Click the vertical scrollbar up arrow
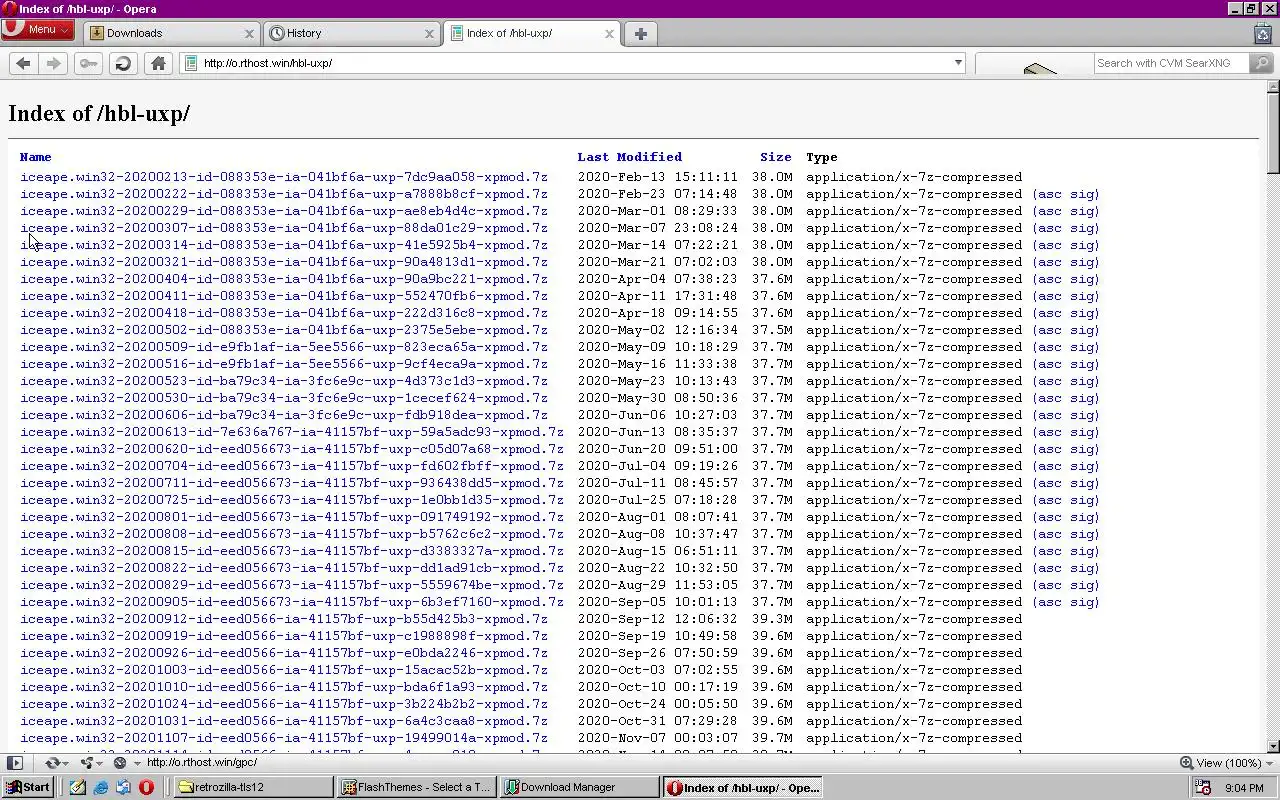1280x800 pixels. pos(1273,87)
